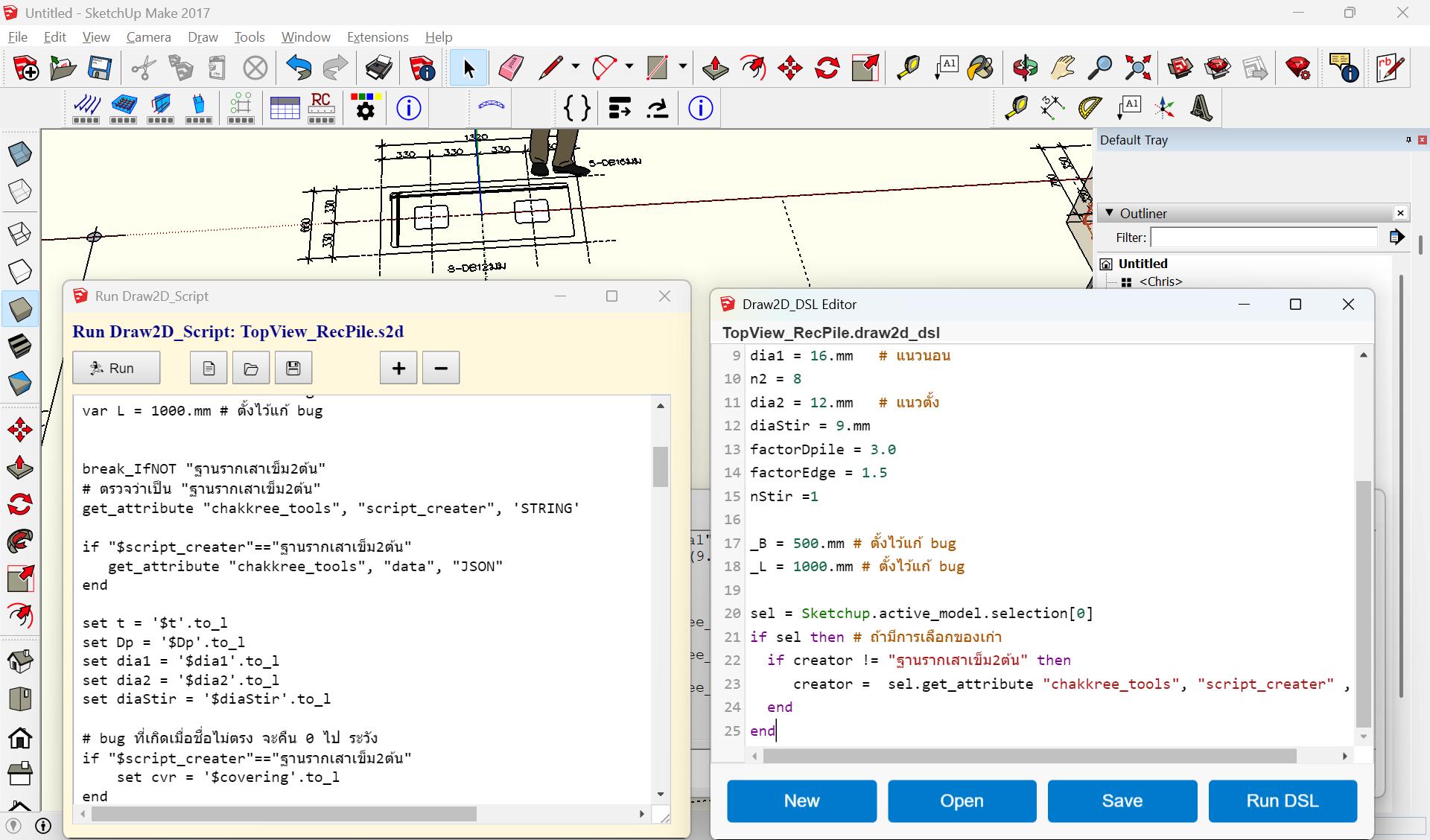The width and height of the screenshot is (1430, 840).
Task: Click the Run DSL button
Action: [x=1283, y=801]
